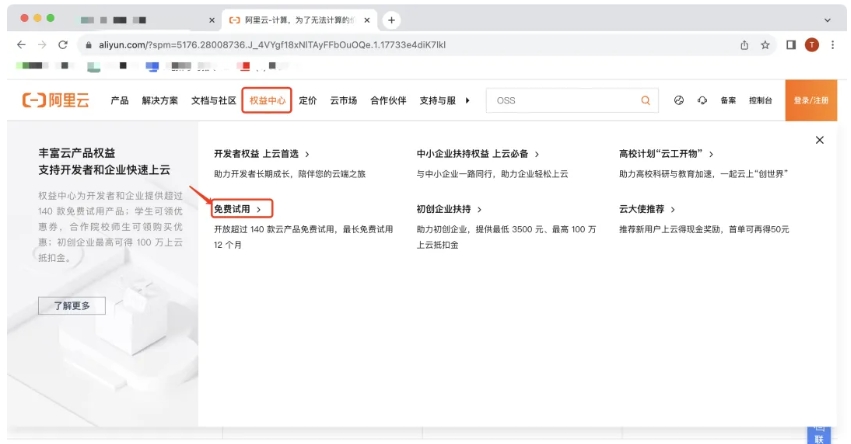Click text 与中小企业一路同行，助力企业轻松上云
Viewport: 851px width, 444px height.
pos(492,174)
